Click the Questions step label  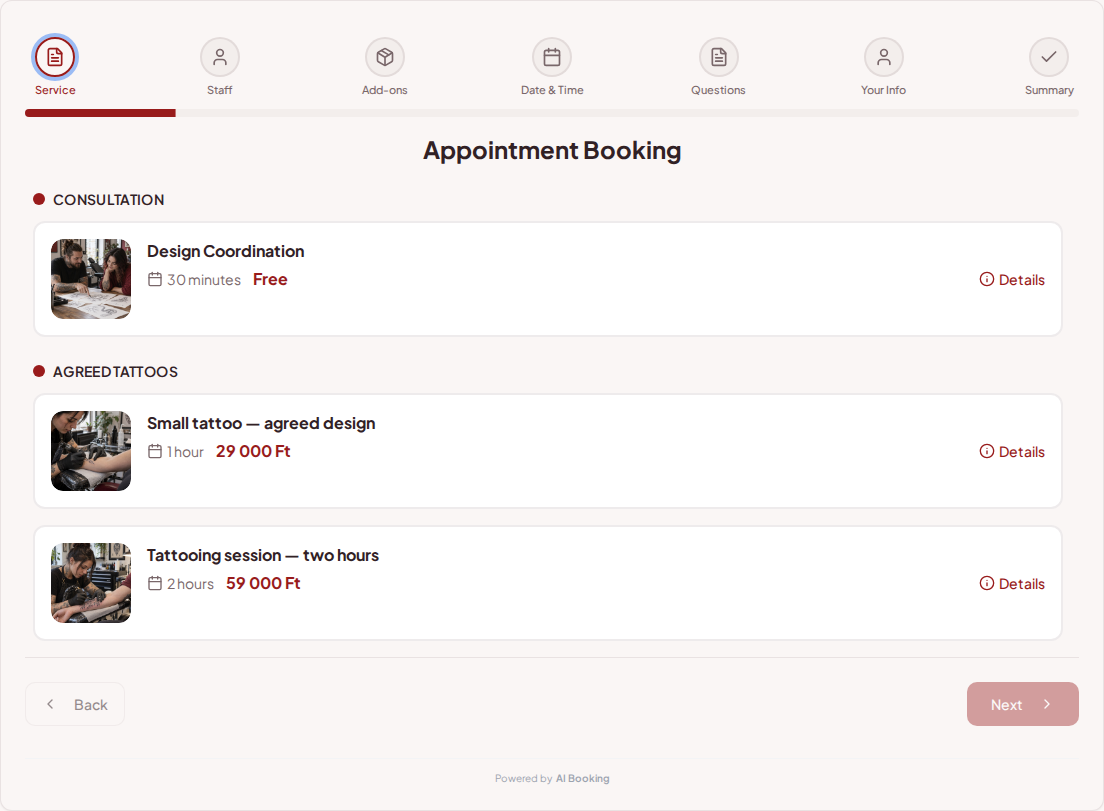click(718, 90)
